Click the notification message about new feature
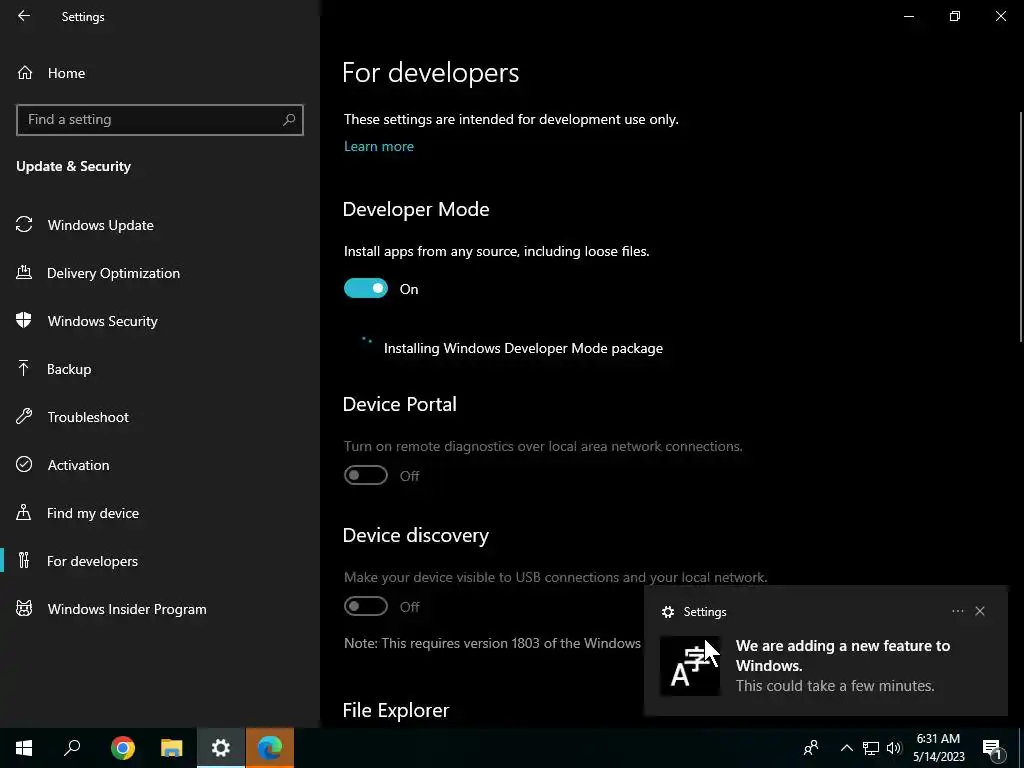 [842, 665]
